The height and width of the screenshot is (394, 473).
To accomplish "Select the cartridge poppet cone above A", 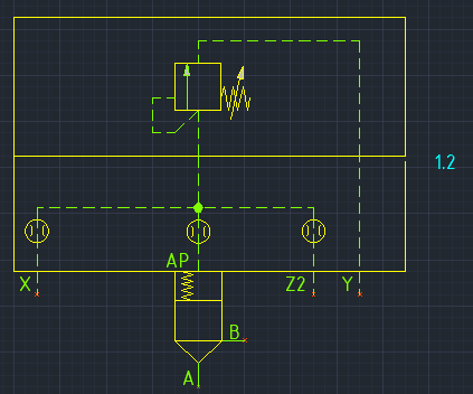I will tap(198, 352).
